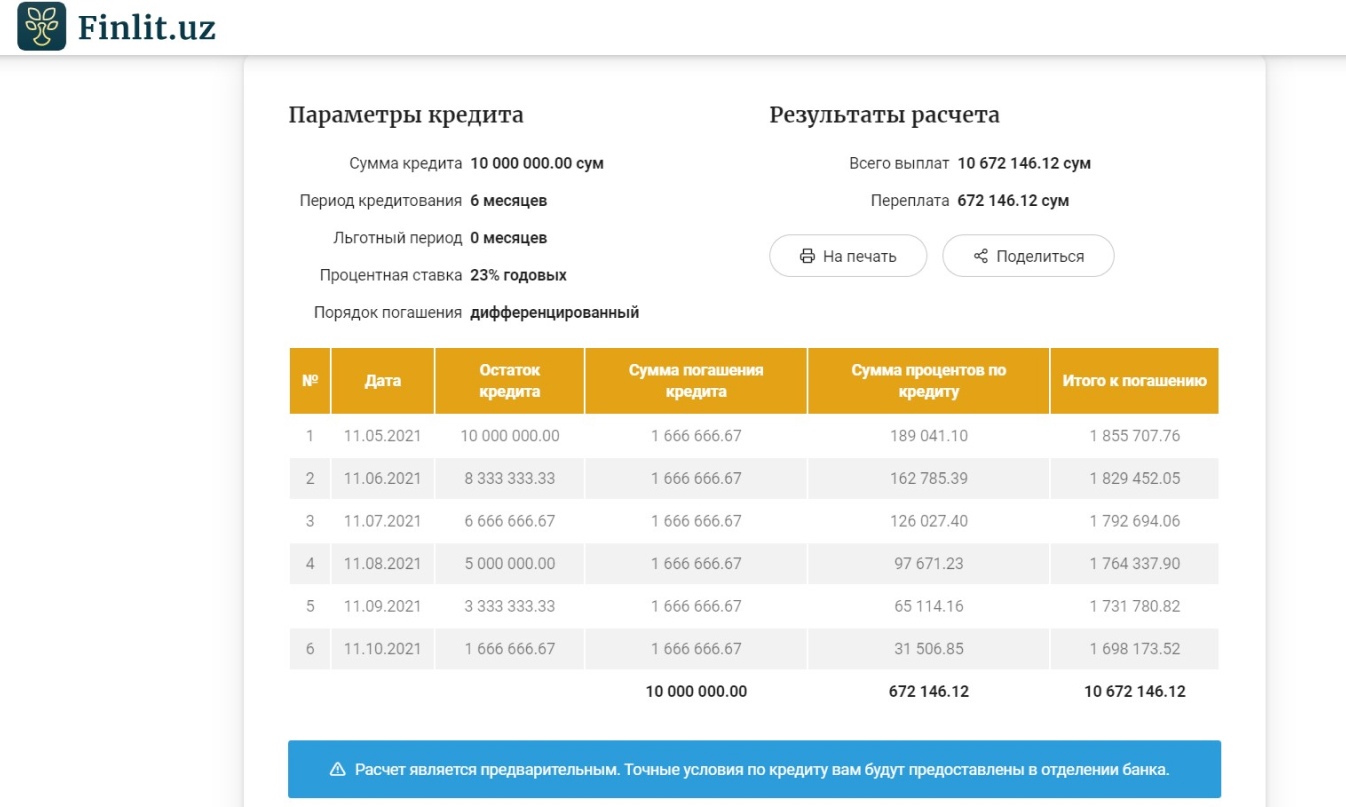Click the share icon in Поделиться
This screenshot has width=1346, height=807.
coord(980,256)
